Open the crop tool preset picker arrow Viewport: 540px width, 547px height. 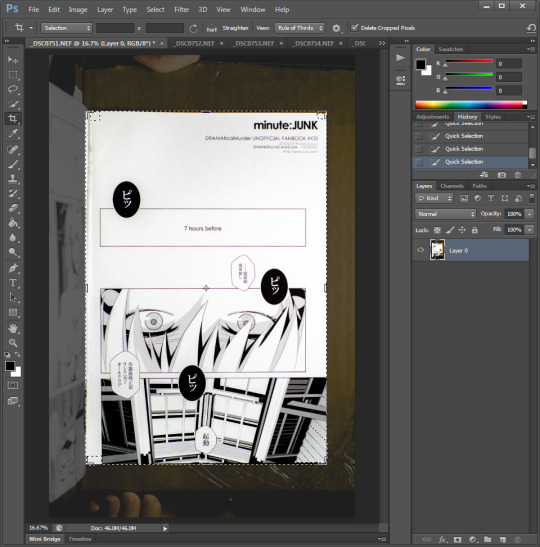31,28
